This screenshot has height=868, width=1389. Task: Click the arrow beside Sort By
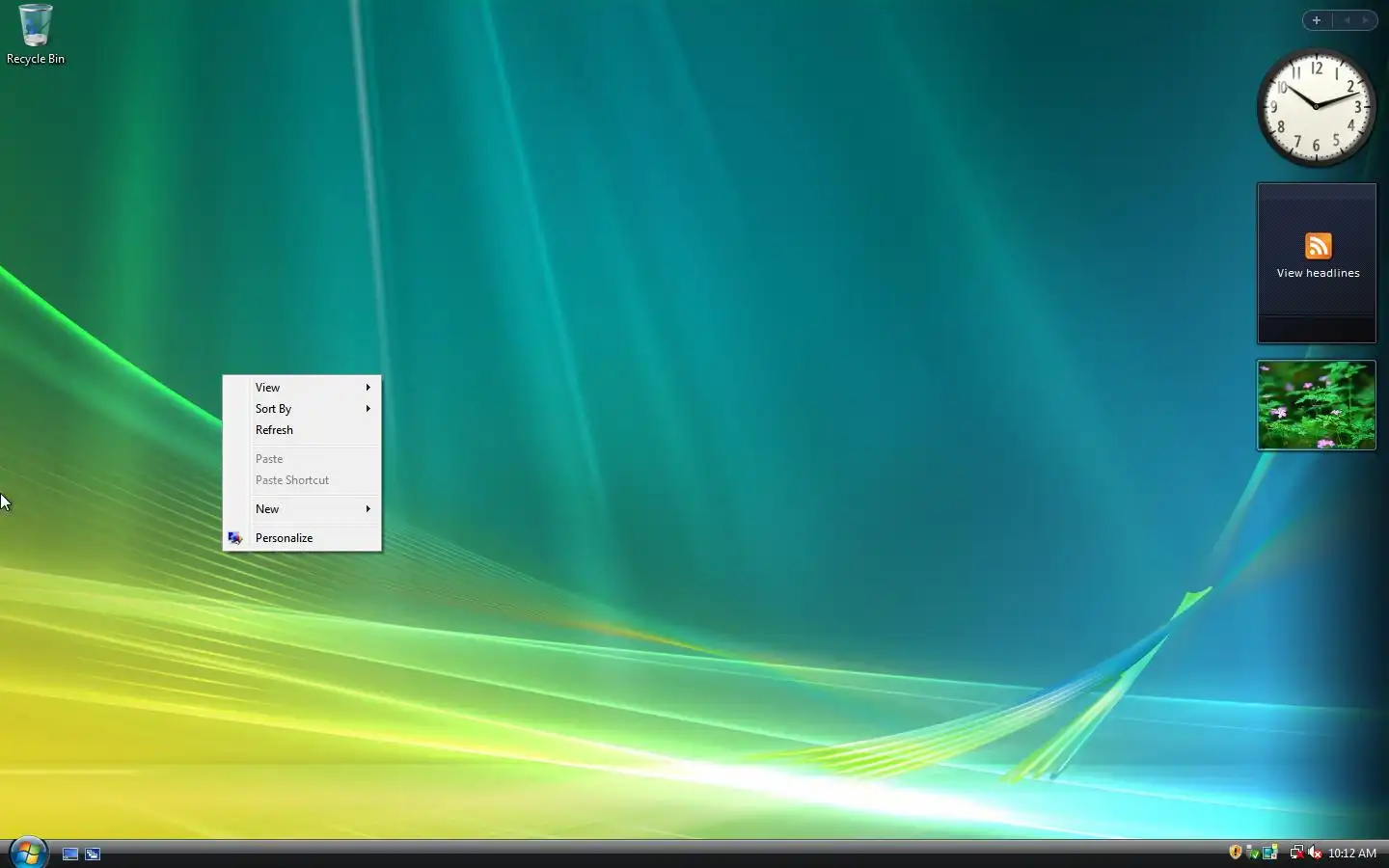click(368, 409)
